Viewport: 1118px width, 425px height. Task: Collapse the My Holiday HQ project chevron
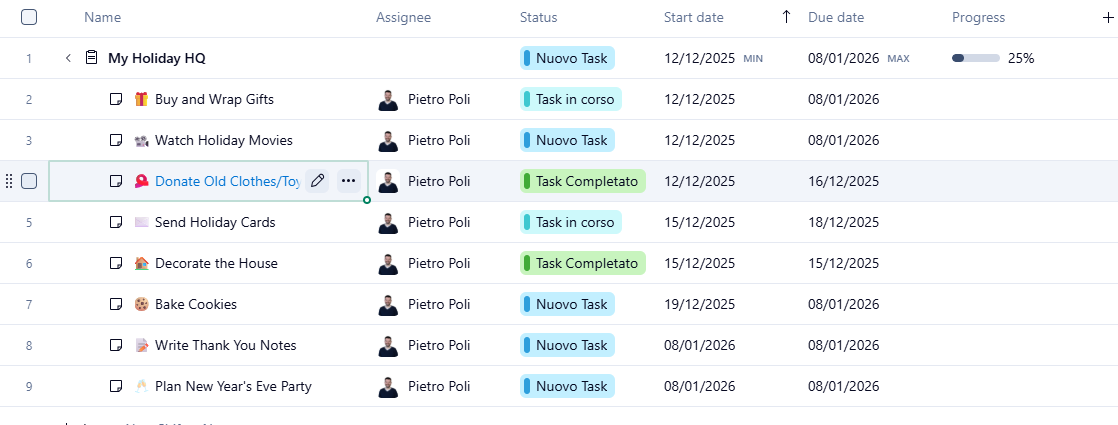coord(68,58)
